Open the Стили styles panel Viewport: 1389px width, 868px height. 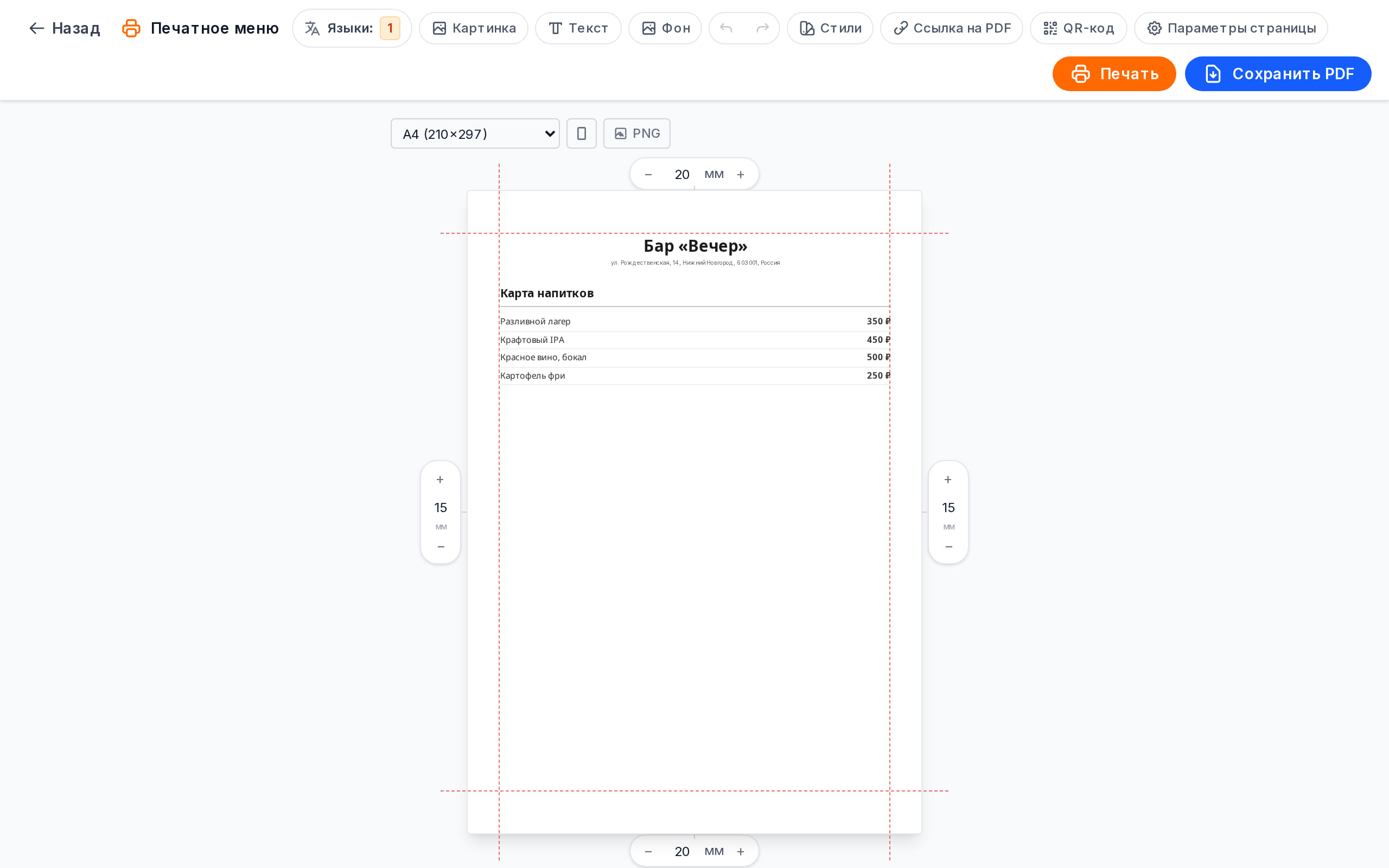pyautogui.click(x=830, y=28)
